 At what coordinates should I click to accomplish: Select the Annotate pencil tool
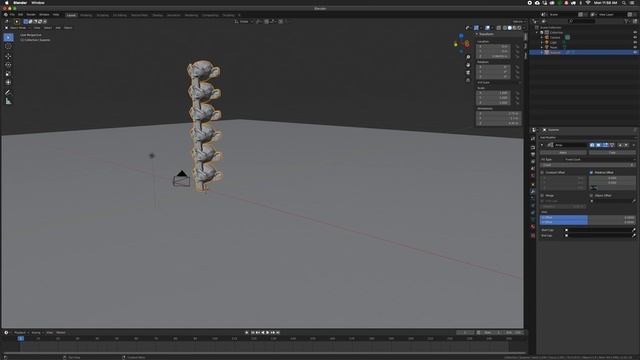click(x=8, y=92)
